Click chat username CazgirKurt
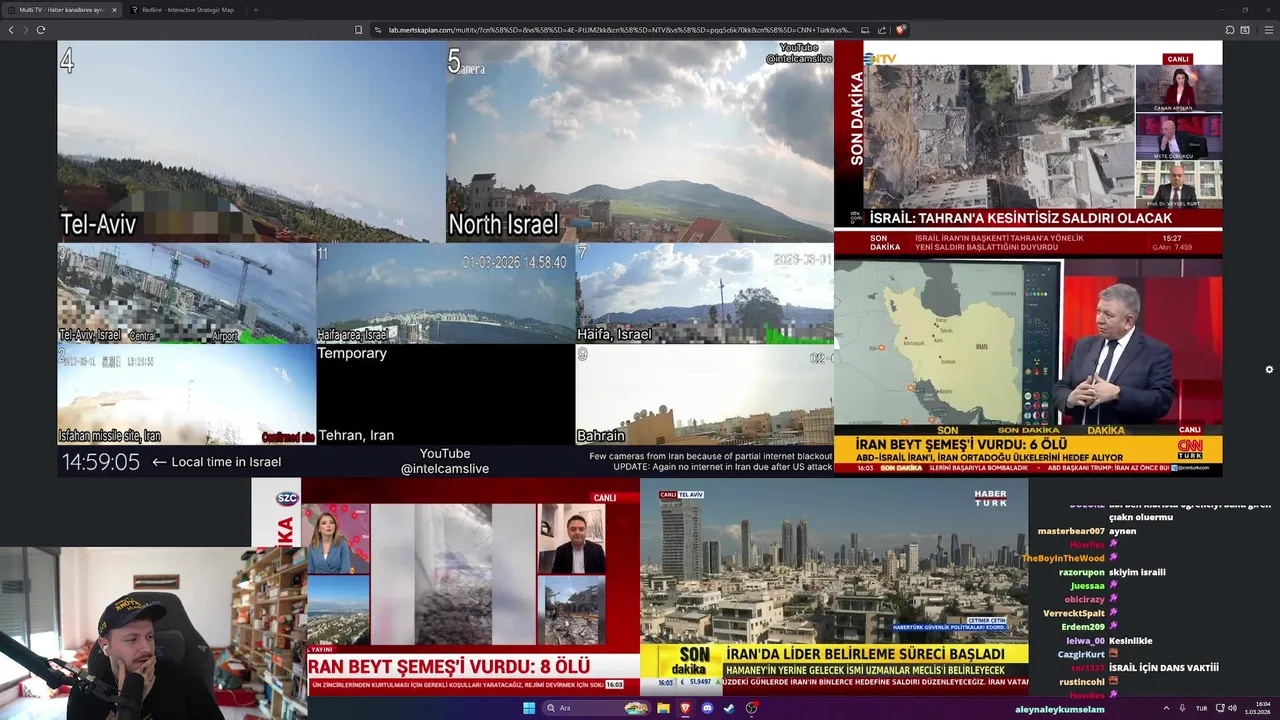1280x720 pixels. click(x=1081, y=654)
